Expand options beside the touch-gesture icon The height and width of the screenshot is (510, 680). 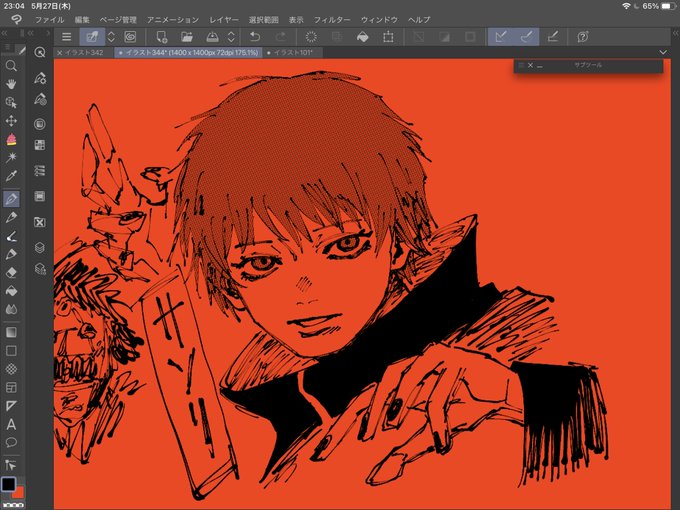click(x=111, y=37)
